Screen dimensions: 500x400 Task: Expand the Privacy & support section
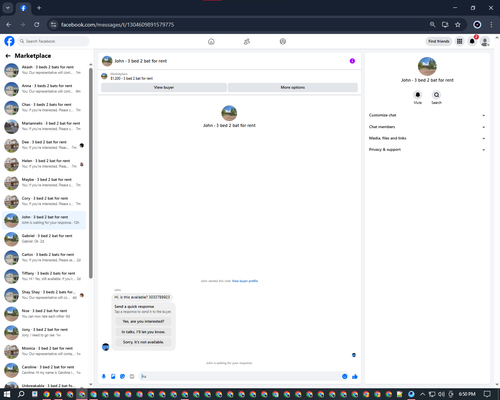coord(427,150)
